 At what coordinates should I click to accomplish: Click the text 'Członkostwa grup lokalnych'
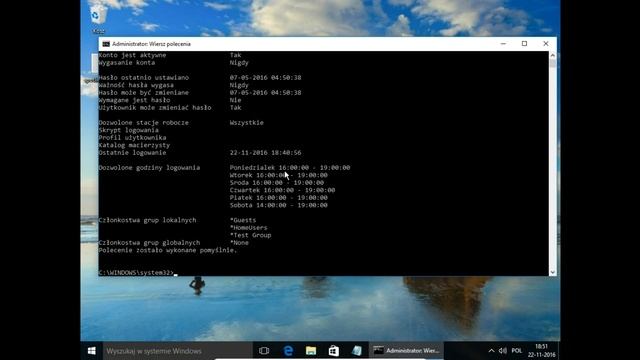[147, 220]
